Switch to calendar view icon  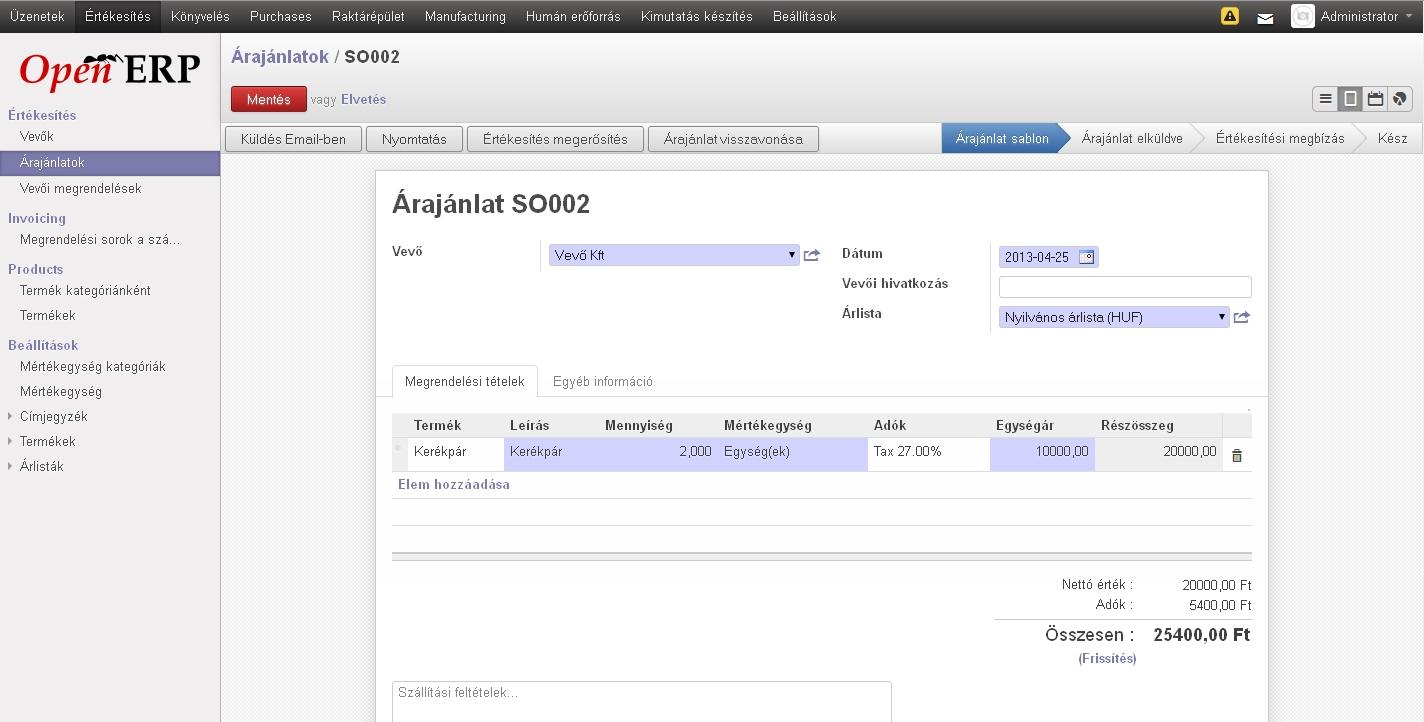(1375, 99)
